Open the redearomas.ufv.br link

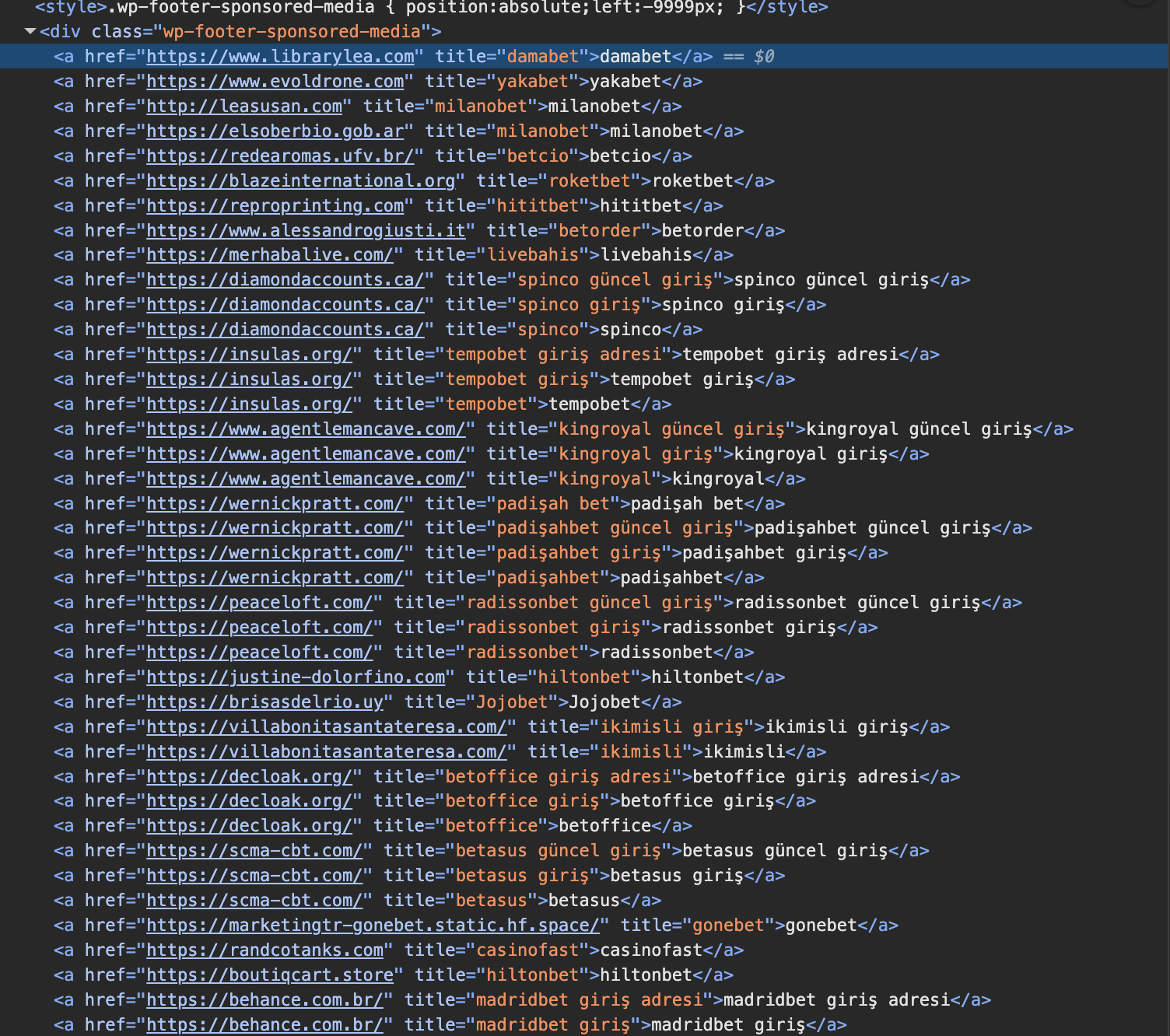(280, 156)
